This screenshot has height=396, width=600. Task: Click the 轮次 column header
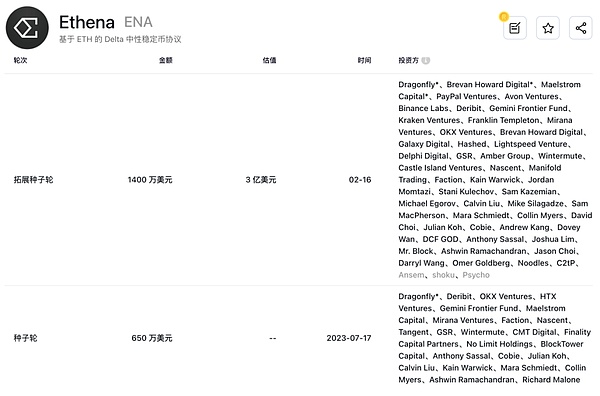click(20, 60)
